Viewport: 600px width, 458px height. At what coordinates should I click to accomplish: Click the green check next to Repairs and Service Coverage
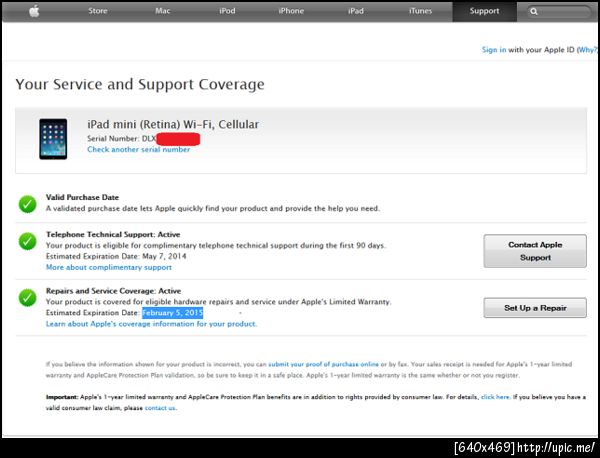[28, 298]
